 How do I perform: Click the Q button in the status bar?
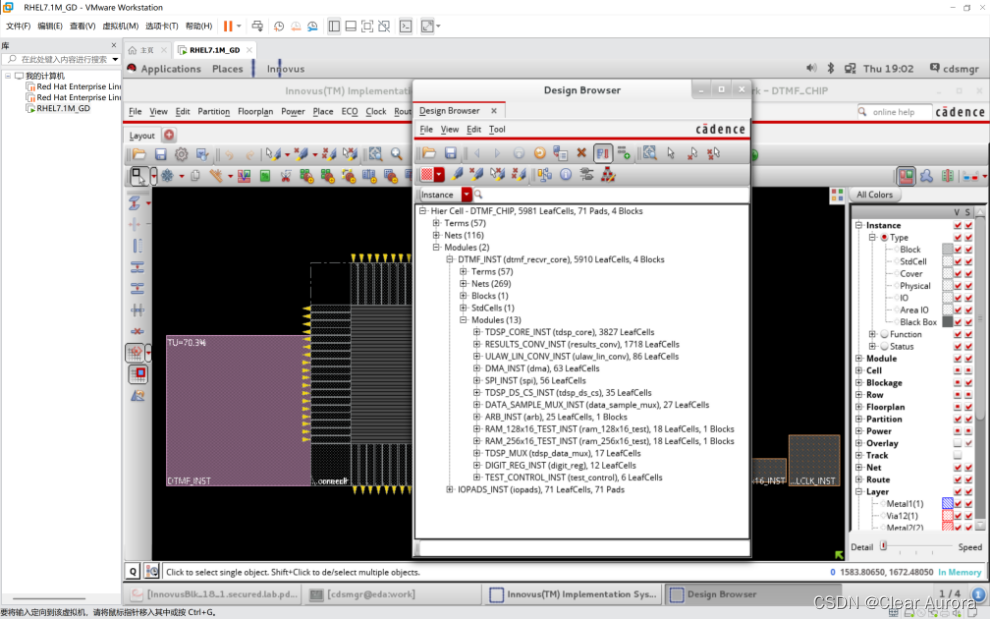pos(133,572)
